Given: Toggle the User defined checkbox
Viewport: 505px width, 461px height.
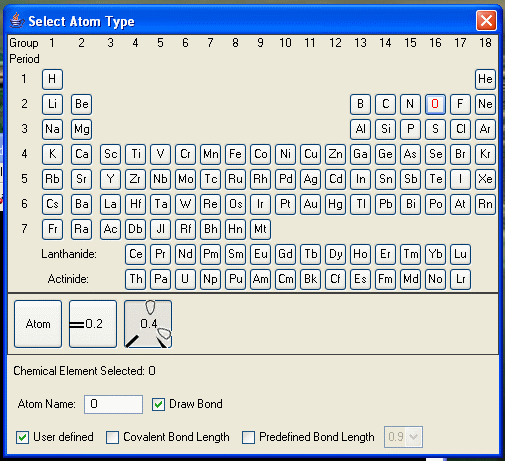Looking at the screenshot, I should [x=22, y=437].
